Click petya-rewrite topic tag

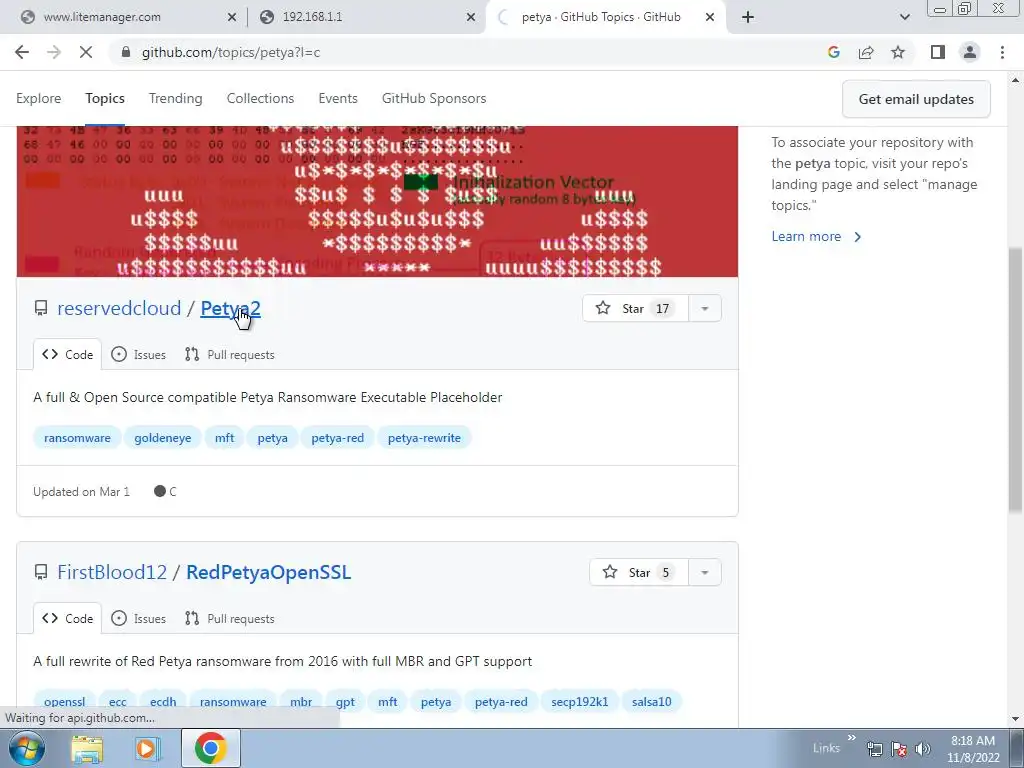(x=424, y=438)
